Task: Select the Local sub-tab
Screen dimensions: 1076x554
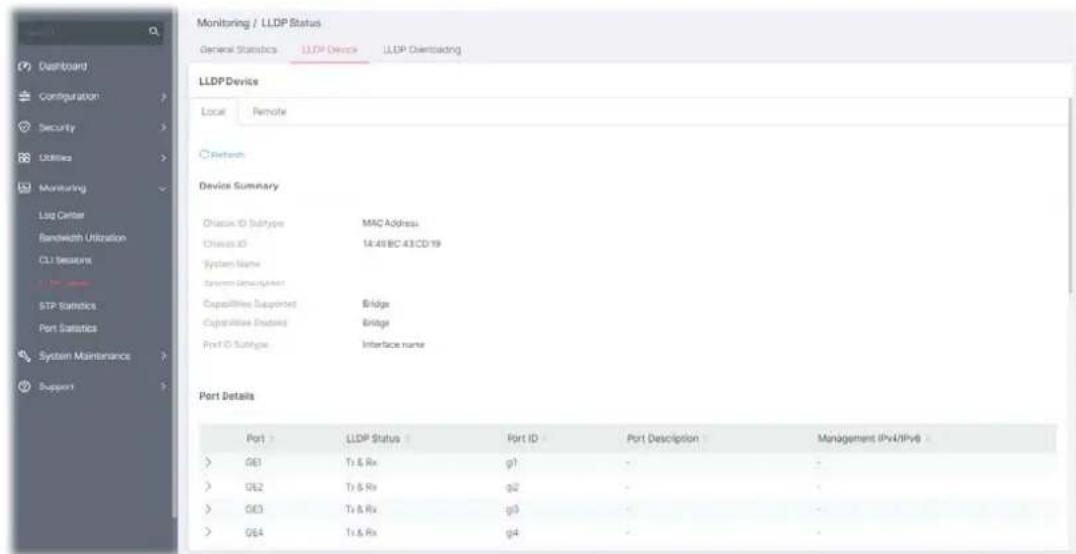Action: [x=213, y=111]
